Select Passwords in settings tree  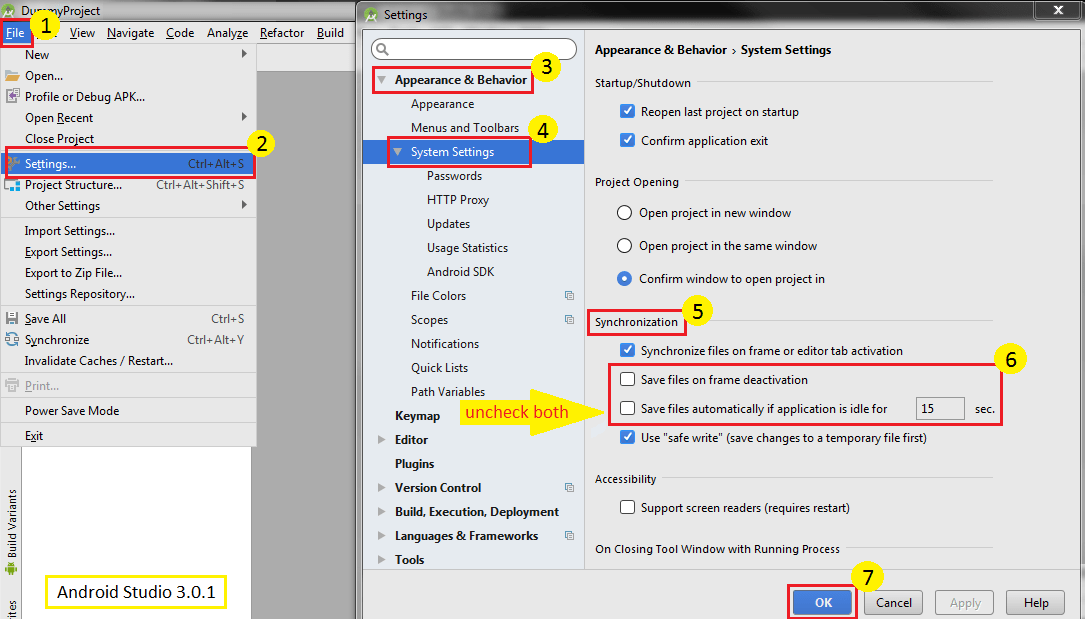pos(455,176)
